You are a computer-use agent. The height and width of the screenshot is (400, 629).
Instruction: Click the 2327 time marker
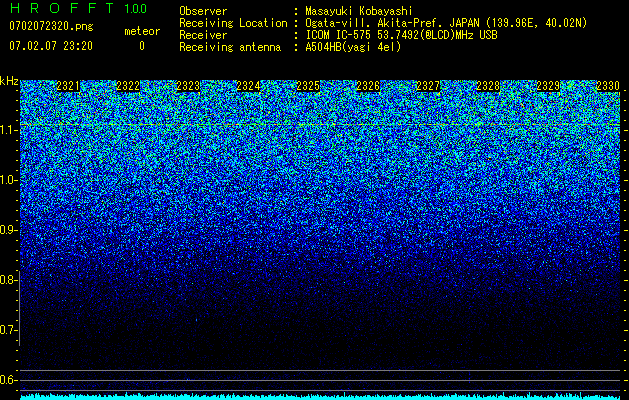click(x=428, y=86)
